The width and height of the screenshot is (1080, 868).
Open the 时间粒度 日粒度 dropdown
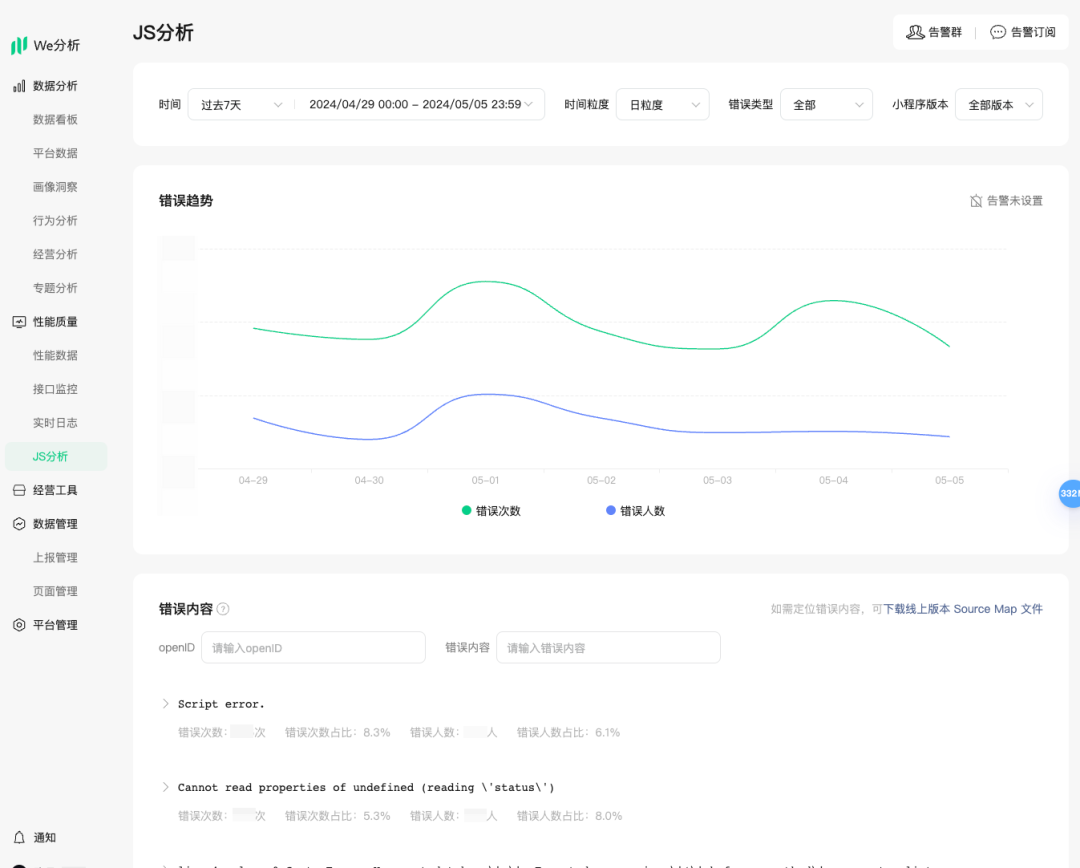663,105
